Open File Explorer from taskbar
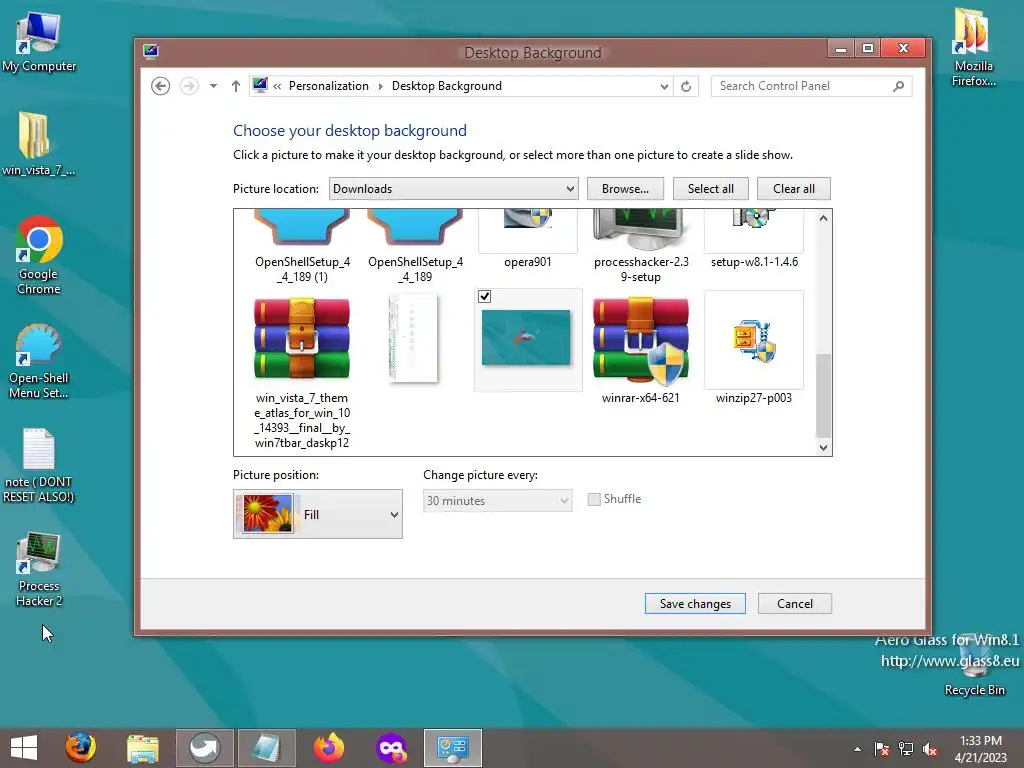The image size is (1024, 768). (x=142, y=748)
